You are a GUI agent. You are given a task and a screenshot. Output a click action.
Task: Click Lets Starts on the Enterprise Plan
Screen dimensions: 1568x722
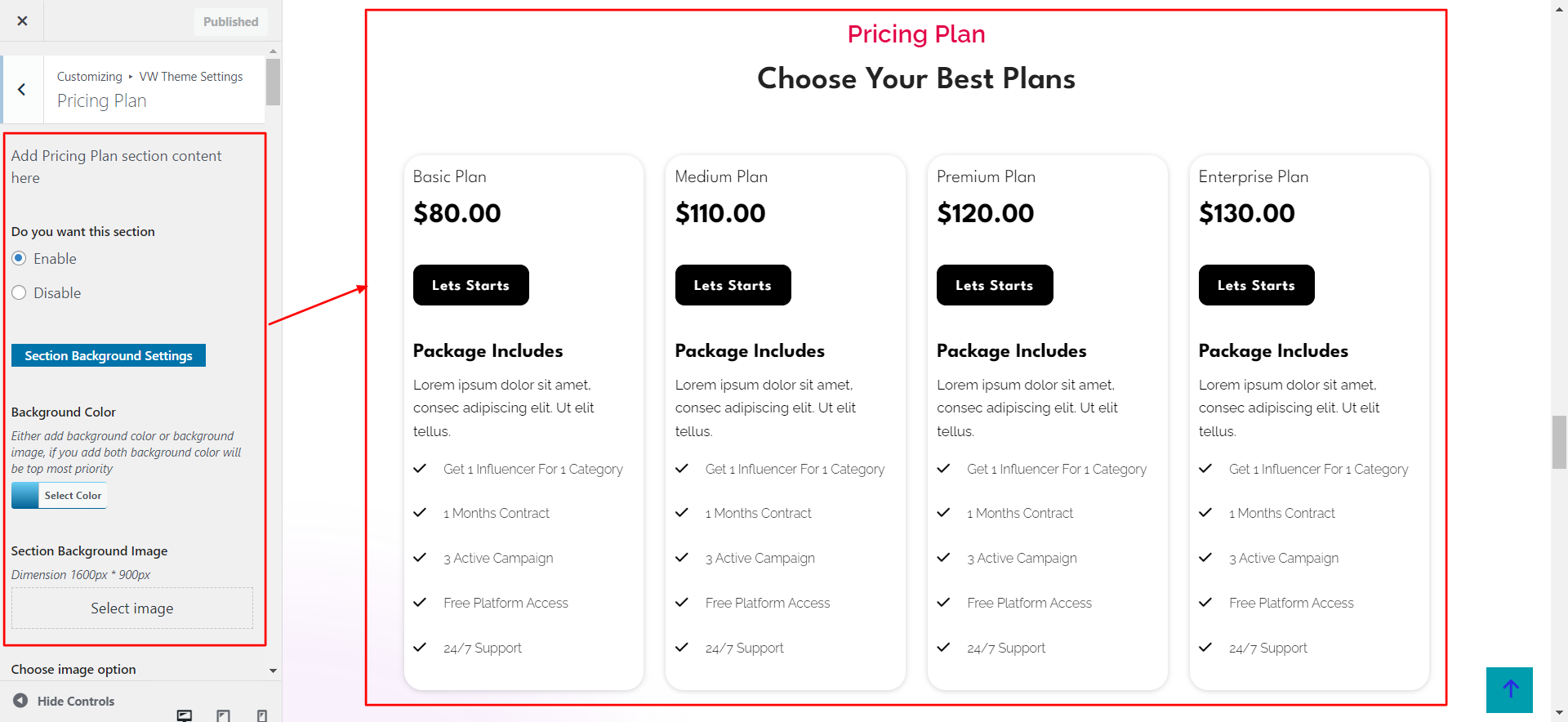tap(1256, 285)
